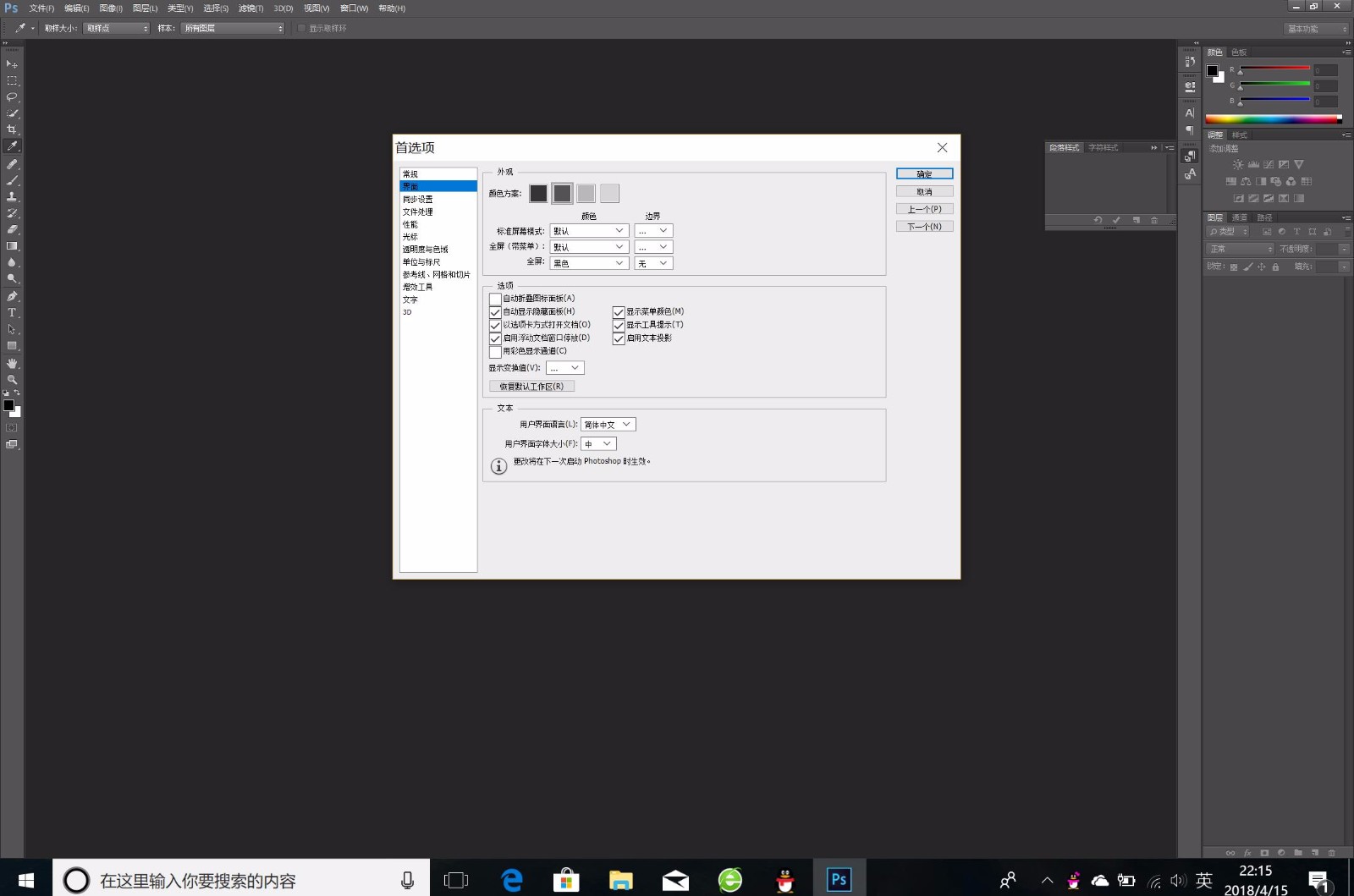Image resolution: width=1354 pixels, height=896 pixels.
Task: Select the Zoom tool
Action: 12,380
